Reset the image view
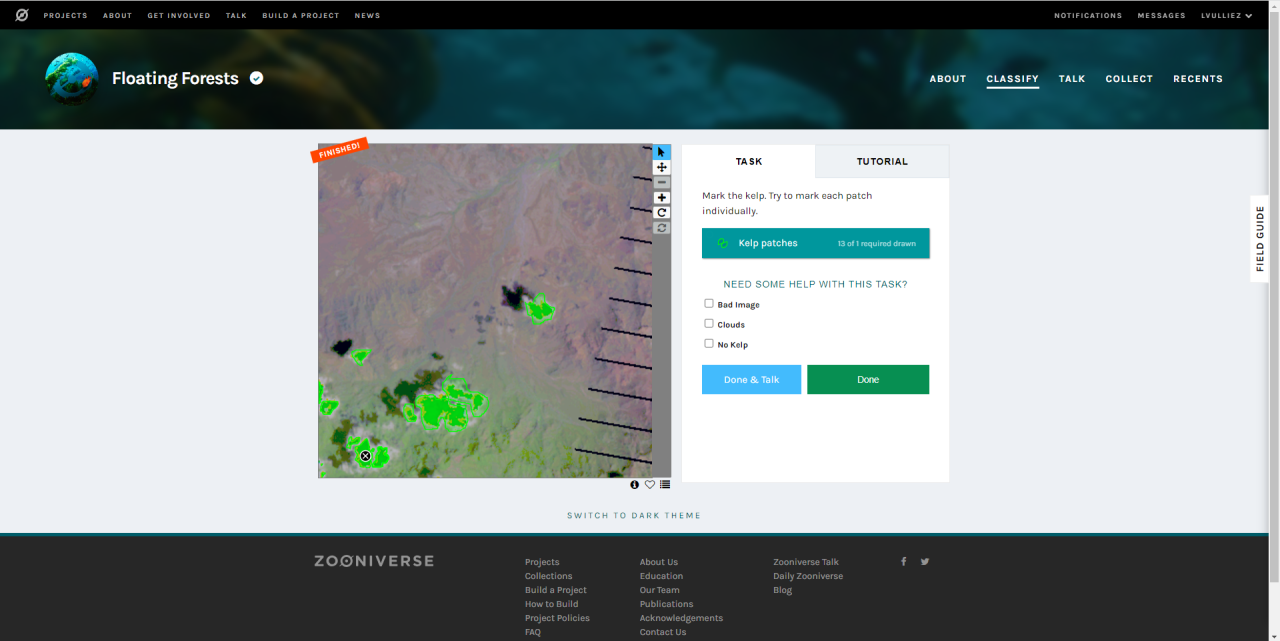 click(x=661, y=228)
